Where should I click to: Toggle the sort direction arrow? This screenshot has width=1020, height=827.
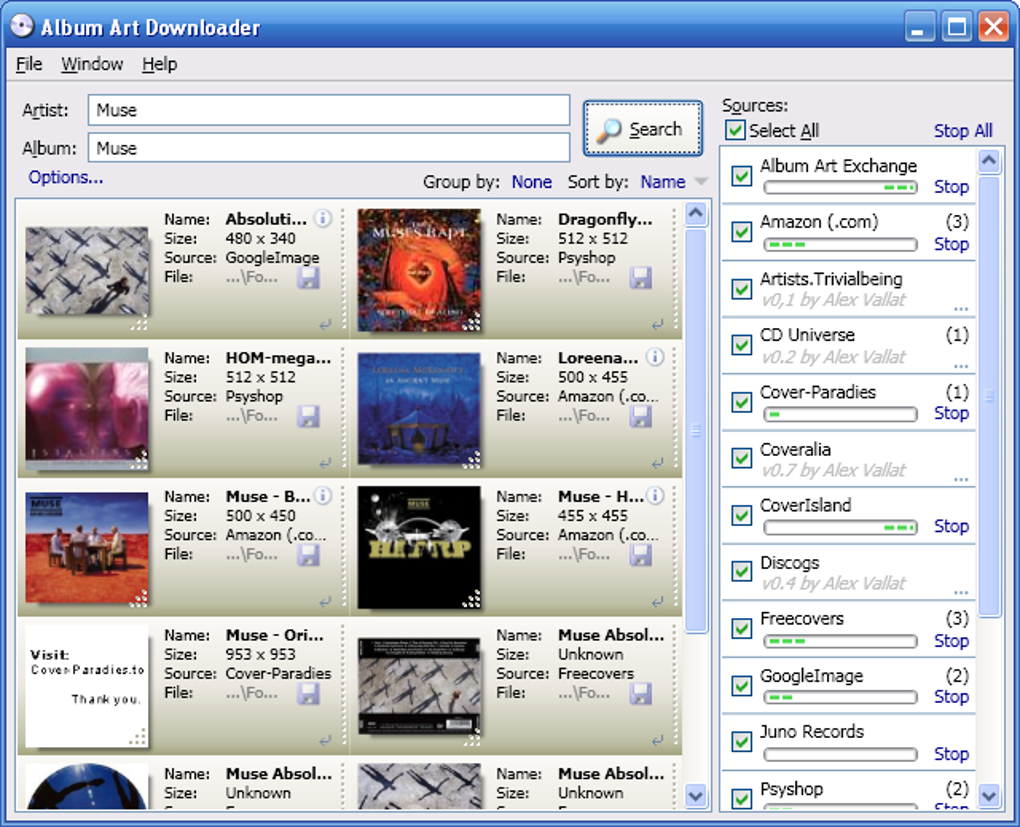(701, 182)
